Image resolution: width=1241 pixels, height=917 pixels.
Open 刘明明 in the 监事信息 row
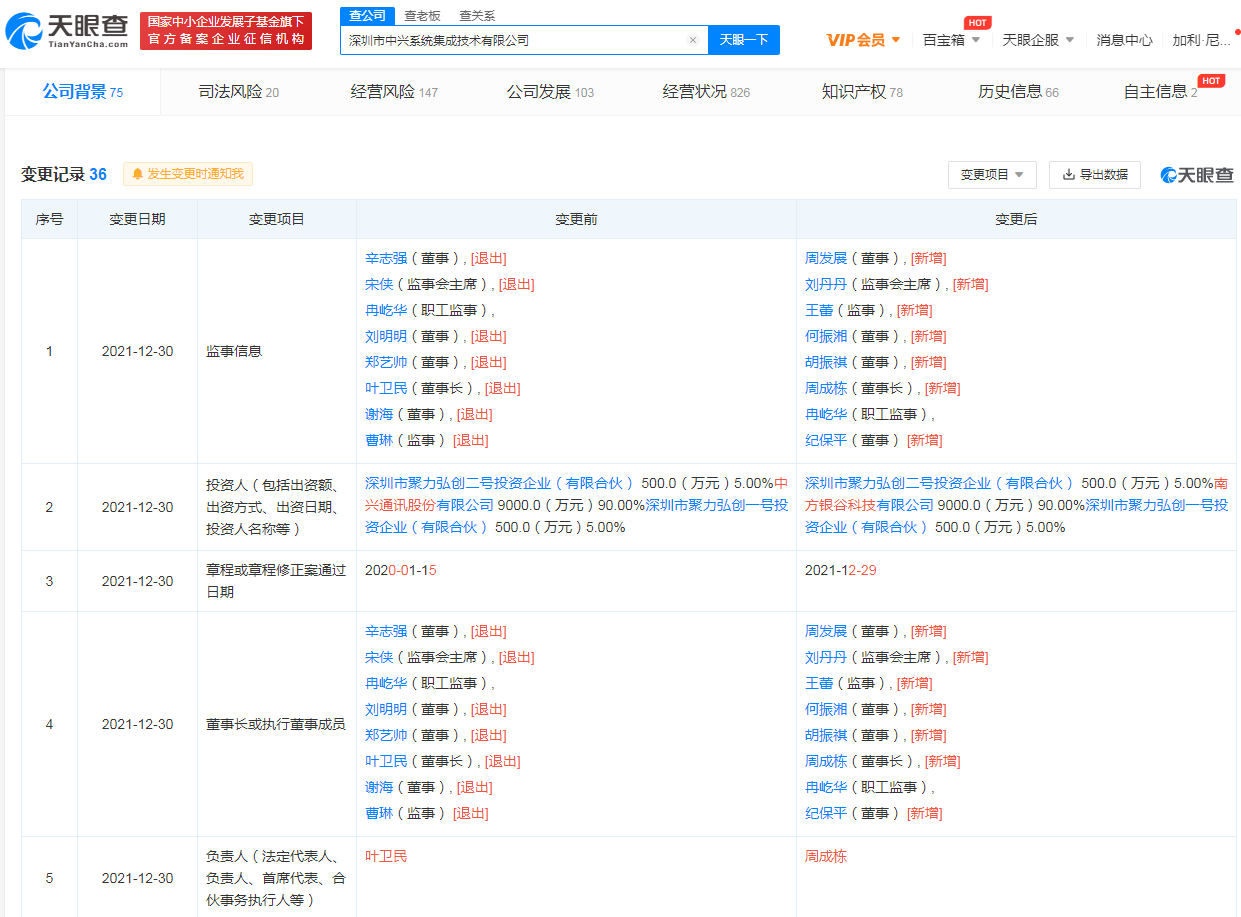tap(386, 336)
